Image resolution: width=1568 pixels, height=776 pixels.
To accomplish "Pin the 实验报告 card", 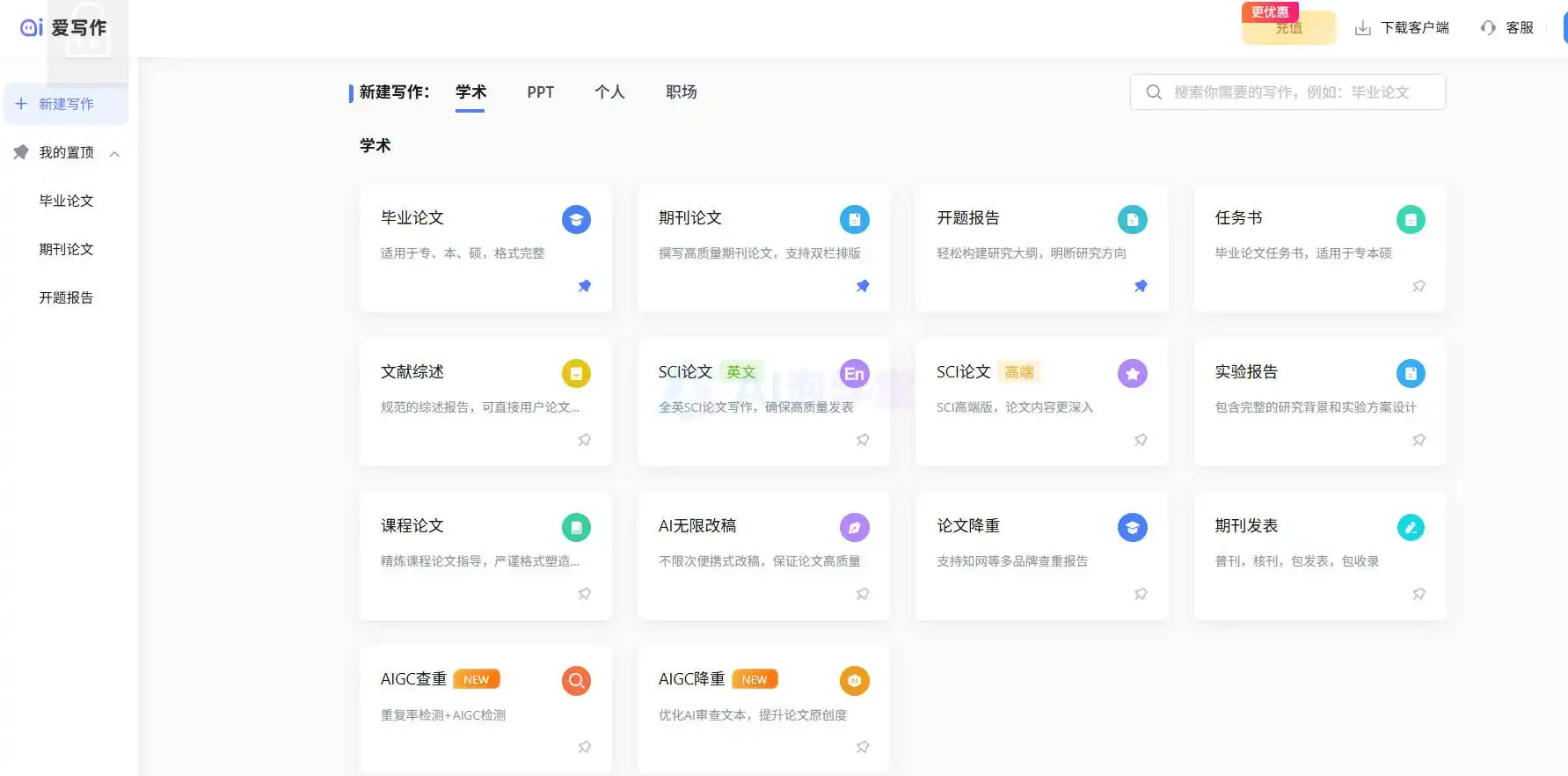I will 1418,440.
